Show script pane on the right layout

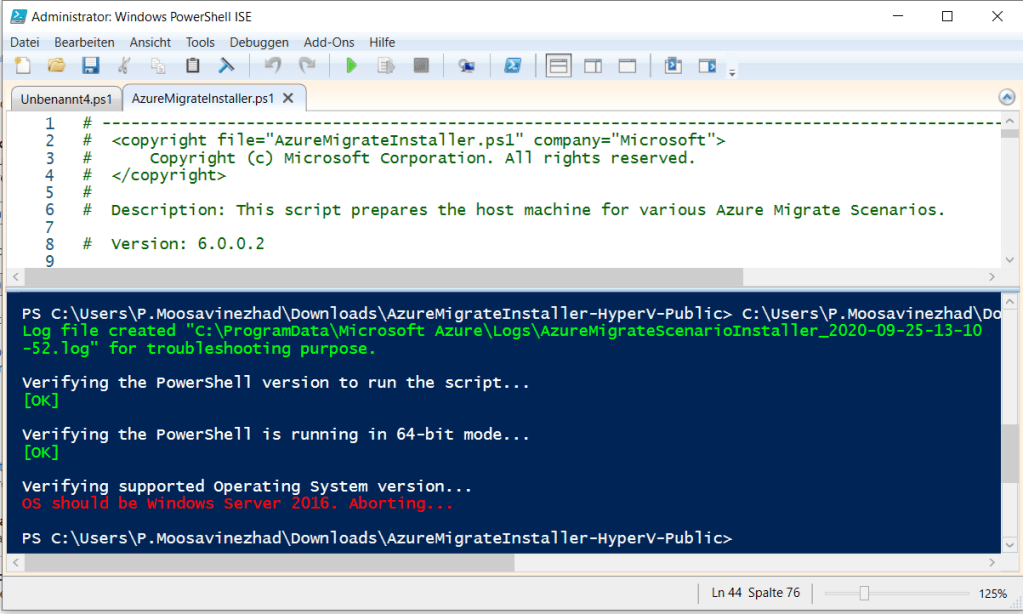(x=593, y=66)
